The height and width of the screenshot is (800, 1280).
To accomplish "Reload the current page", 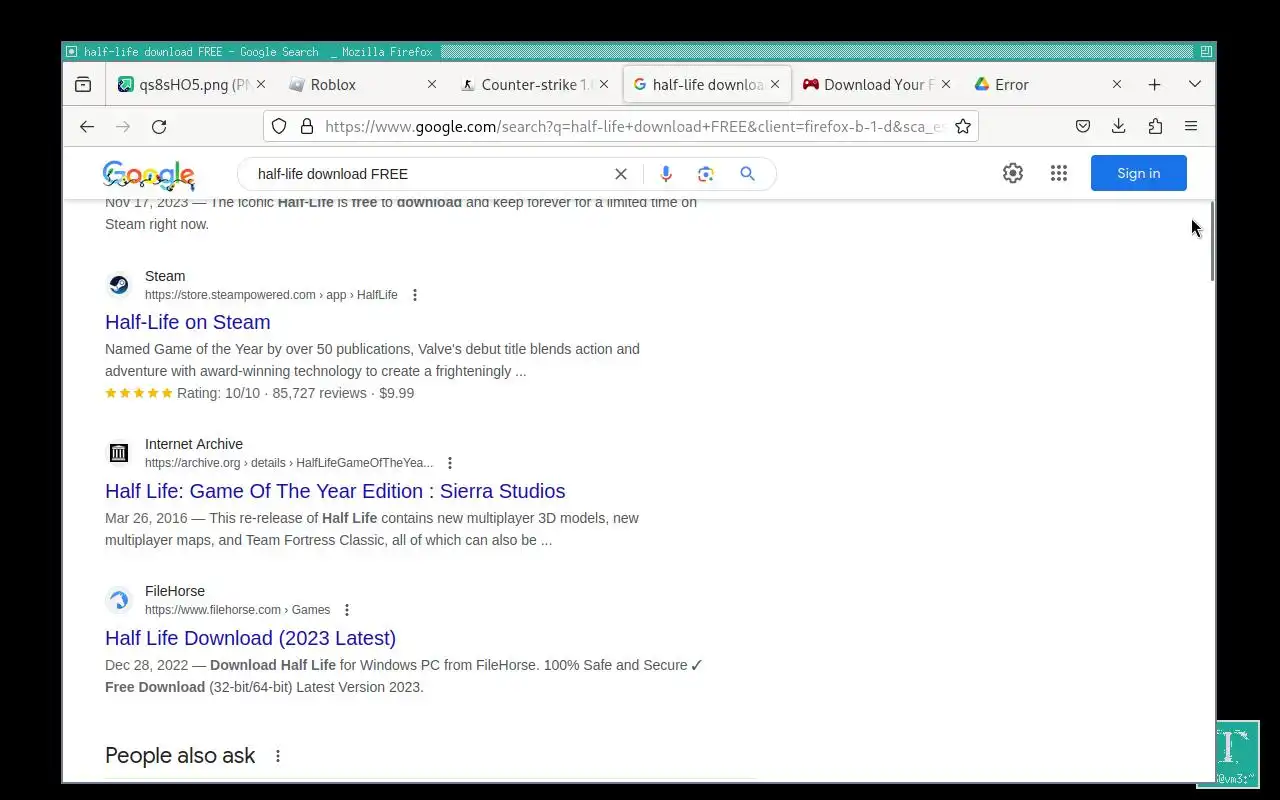I will [159, 126].
